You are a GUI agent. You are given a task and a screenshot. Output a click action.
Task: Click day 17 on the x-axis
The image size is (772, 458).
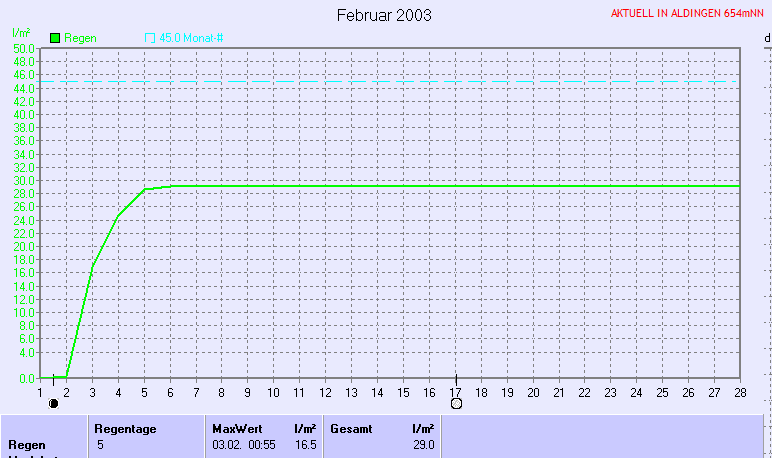click(456, 392)
